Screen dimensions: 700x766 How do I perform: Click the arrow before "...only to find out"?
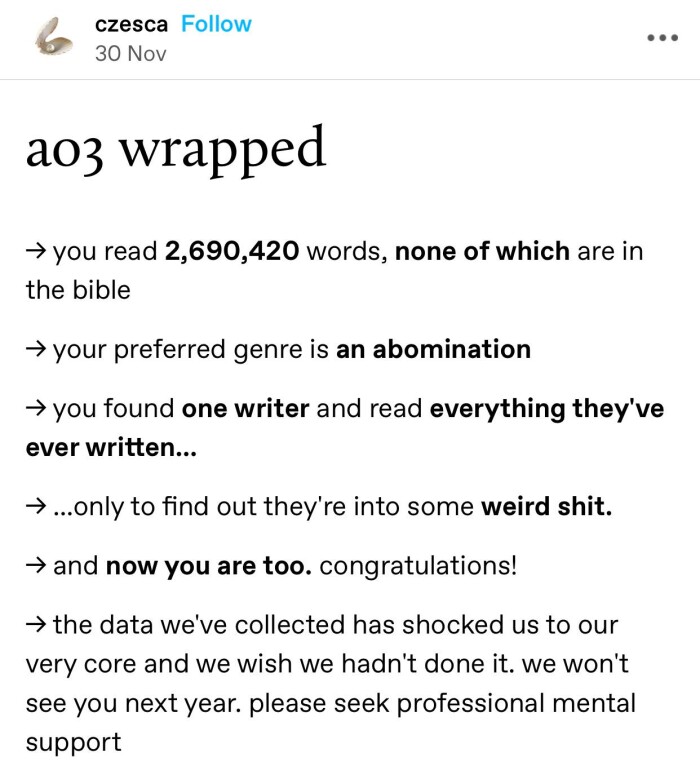click(37, 507)
